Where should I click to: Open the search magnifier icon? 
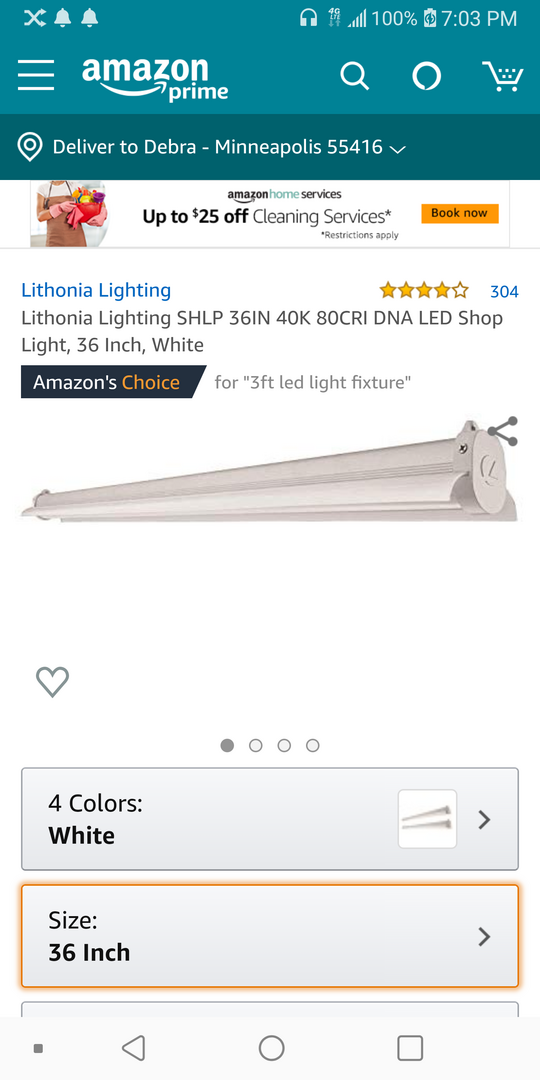pos(355,76)
